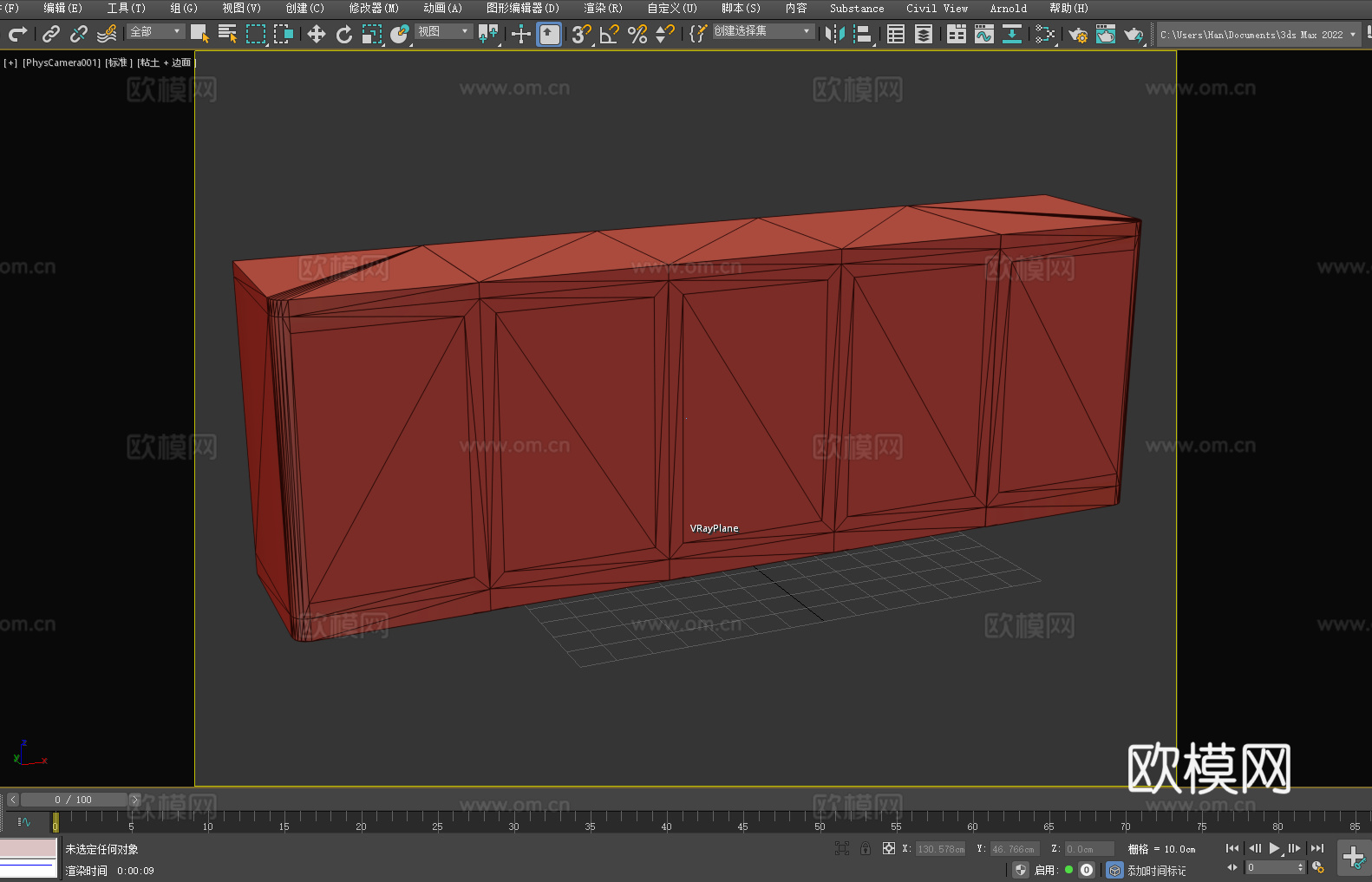Expand the '创建选择集' named selection dropdown
The width and height of the screenshot is (1372, 882).
click(x=763, y=31)
